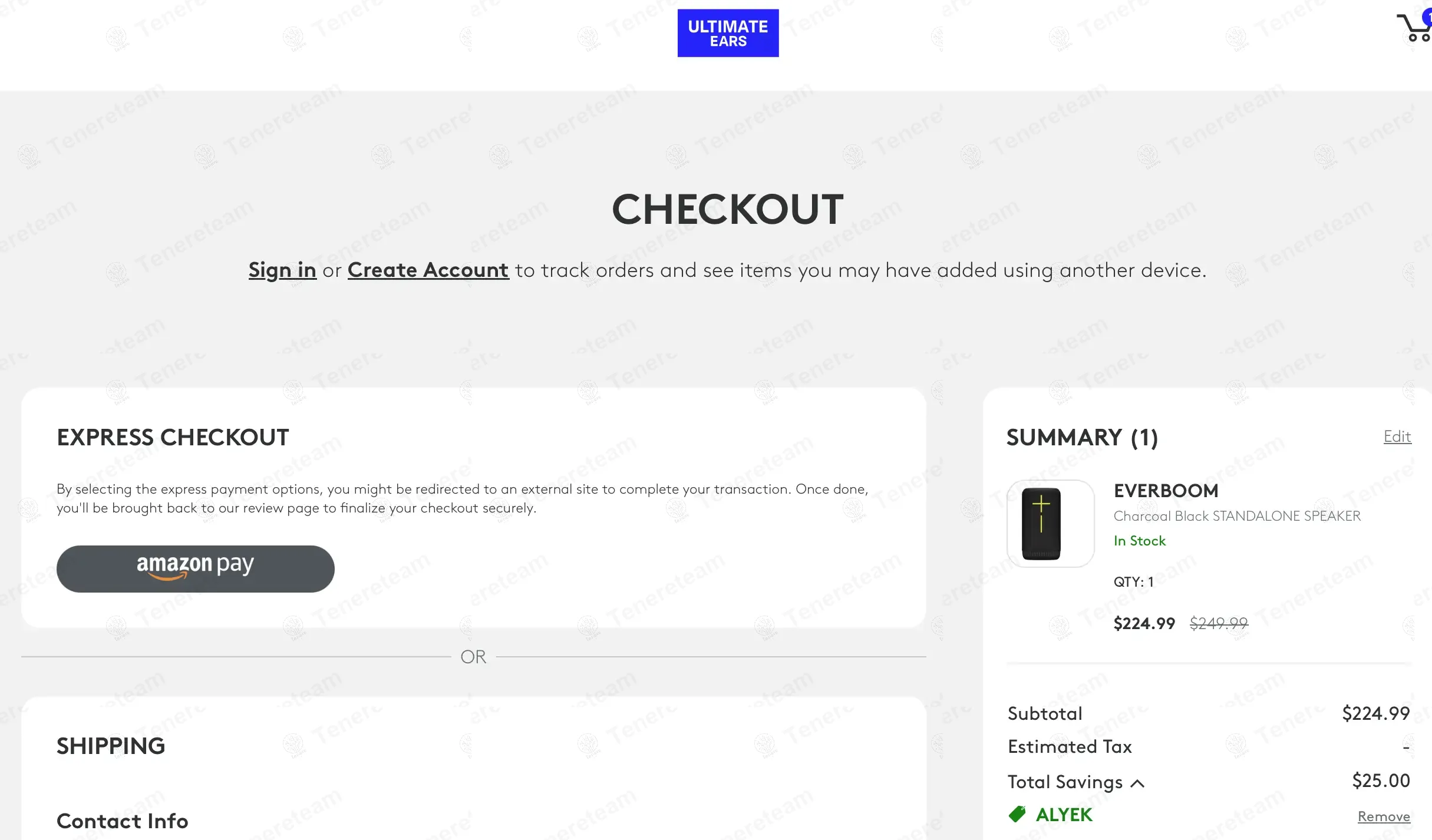Image resolution: width=1432 pixels, height=840 pixels.
Task: Pay with the Amazon Pay button
Action: 196,568
